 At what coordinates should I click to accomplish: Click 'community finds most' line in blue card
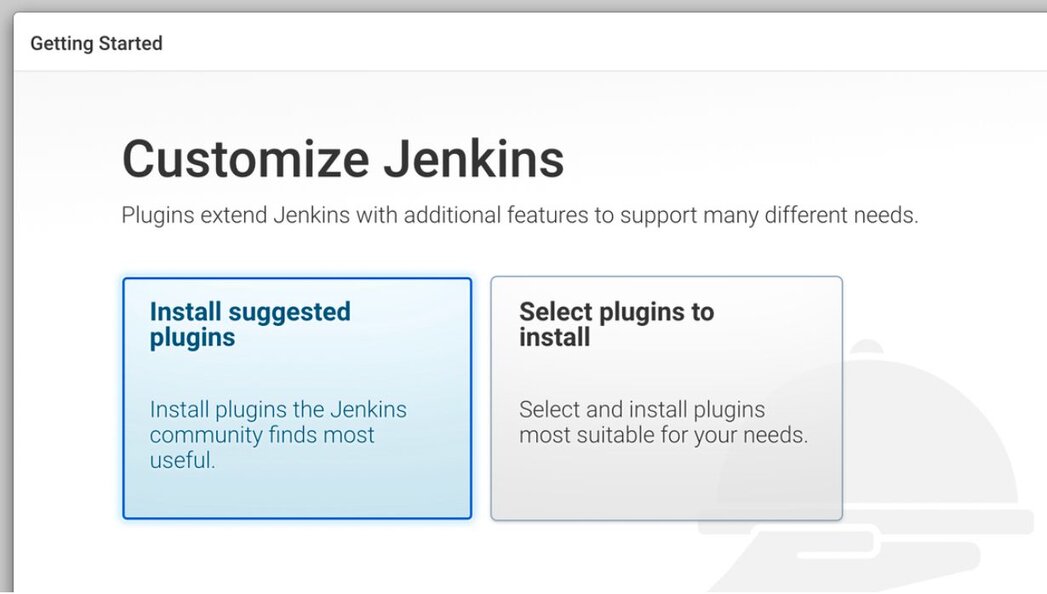coord(262,434)
